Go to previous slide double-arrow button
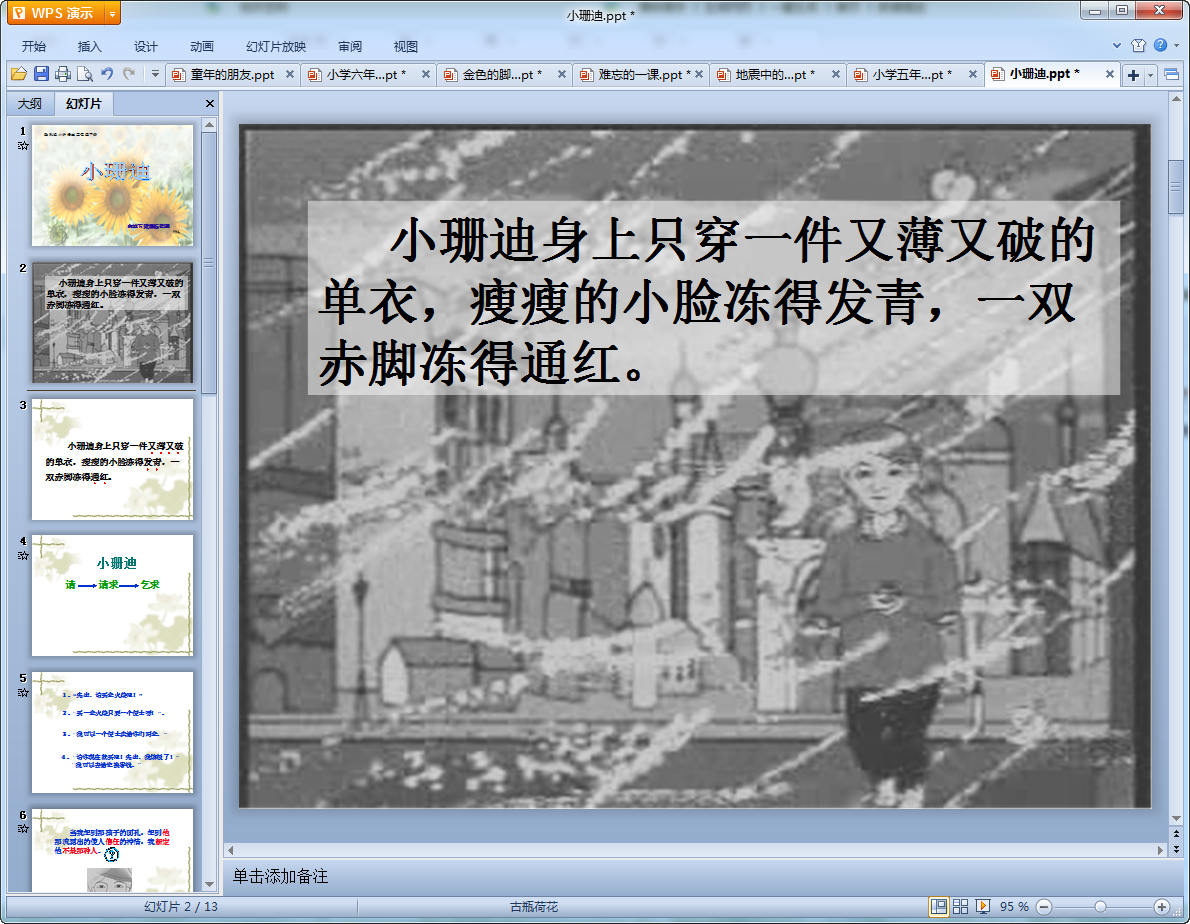This screenshot has width=1190, height=924. [x=1176, y=833]
